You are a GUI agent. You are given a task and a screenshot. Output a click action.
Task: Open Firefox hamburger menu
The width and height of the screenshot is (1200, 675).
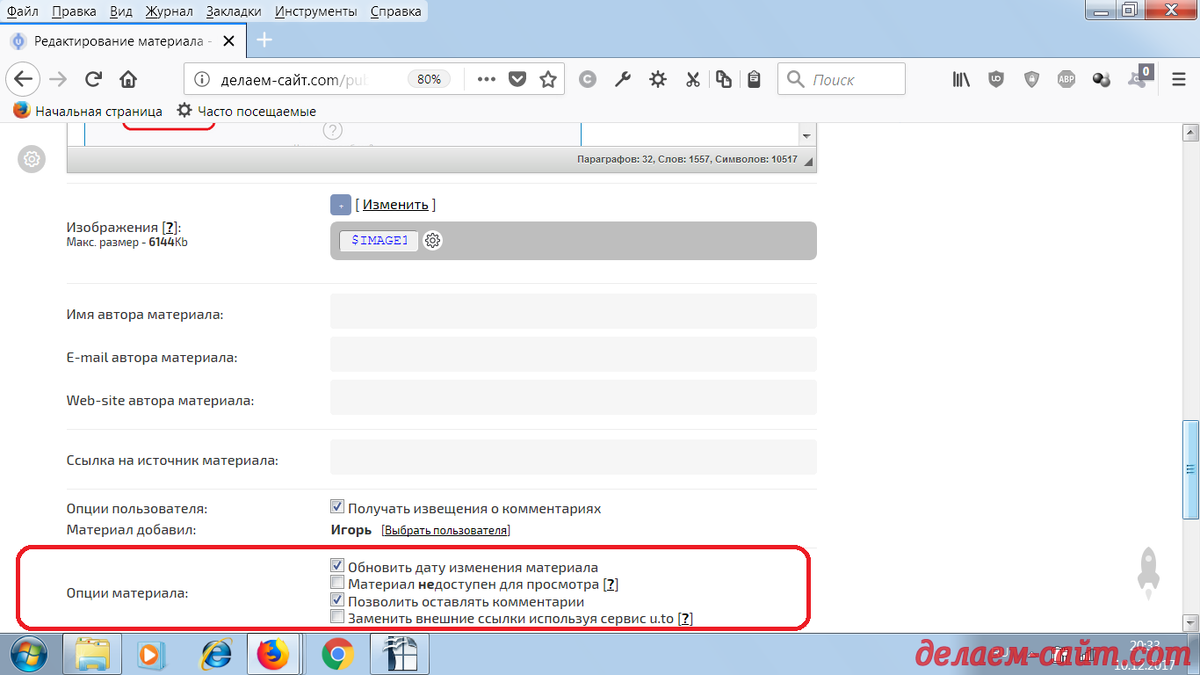pyautogui.click(x=1177, y=79)
